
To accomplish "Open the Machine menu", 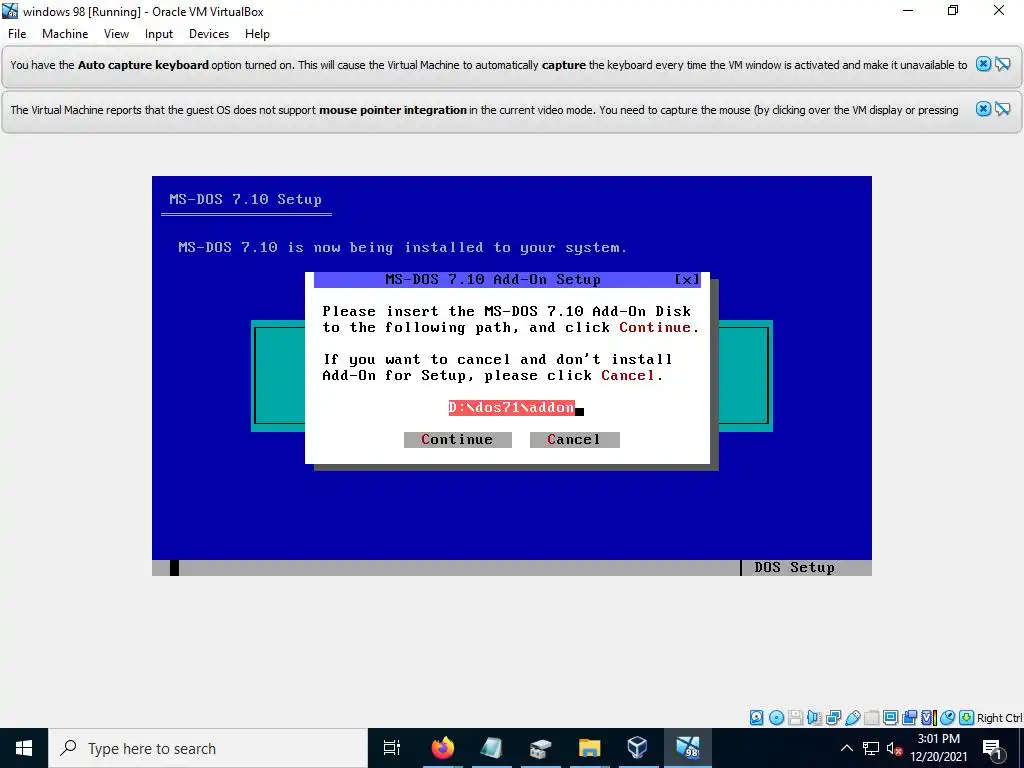I will (x=65, y=34).
